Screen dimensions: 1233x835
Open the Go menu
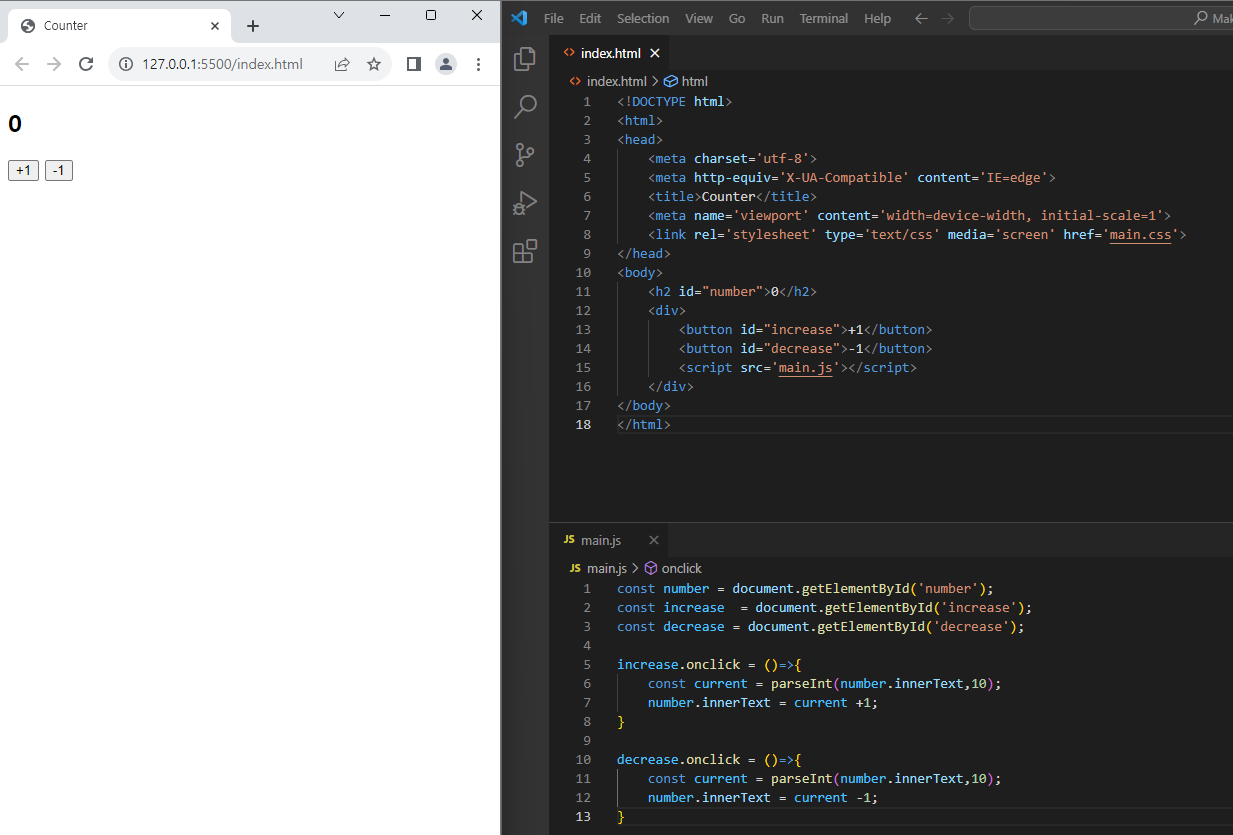(x=737, y=18)
